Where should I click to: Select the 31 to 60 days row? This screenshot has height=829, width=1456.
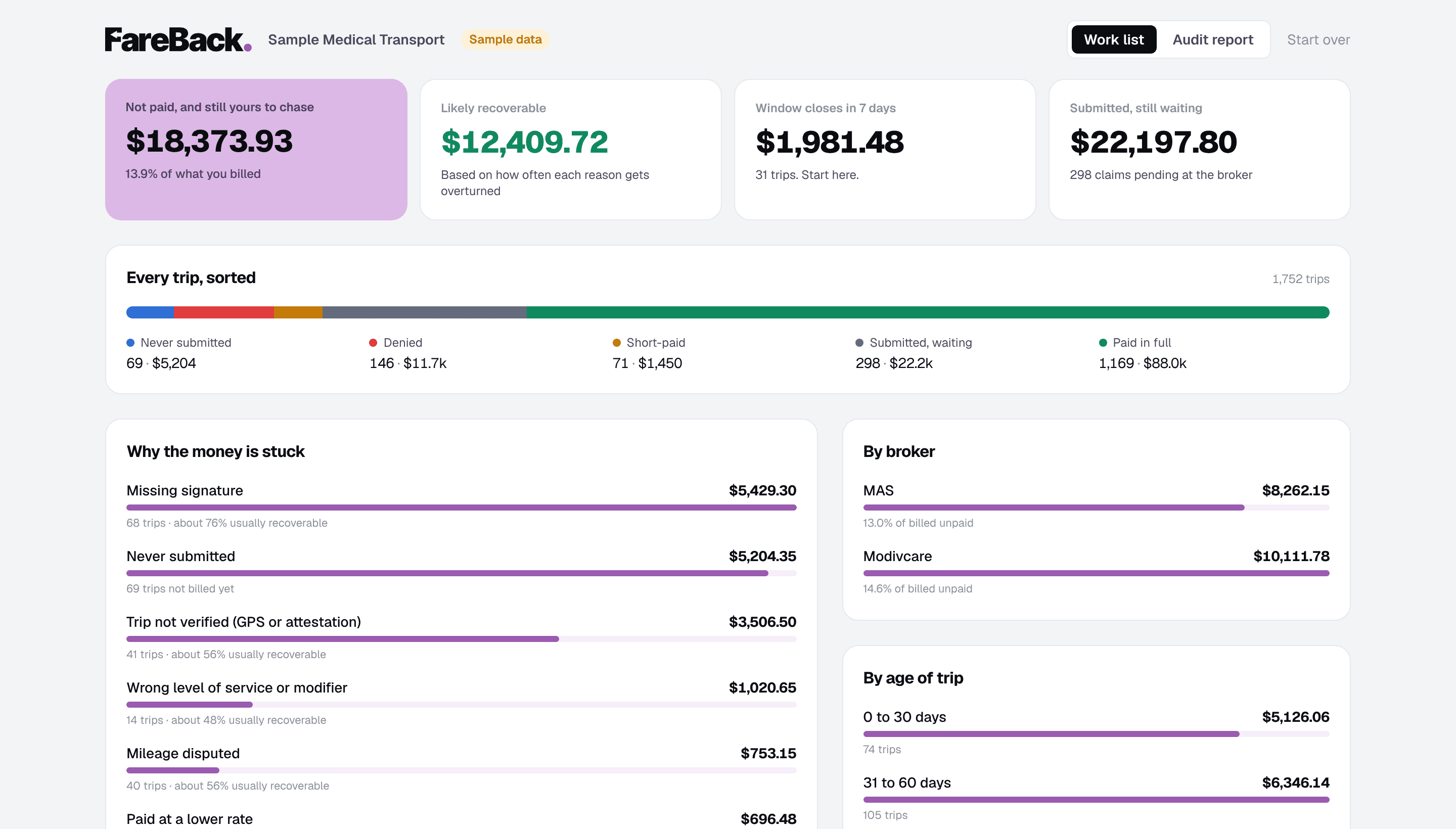tap(1096, 798)
